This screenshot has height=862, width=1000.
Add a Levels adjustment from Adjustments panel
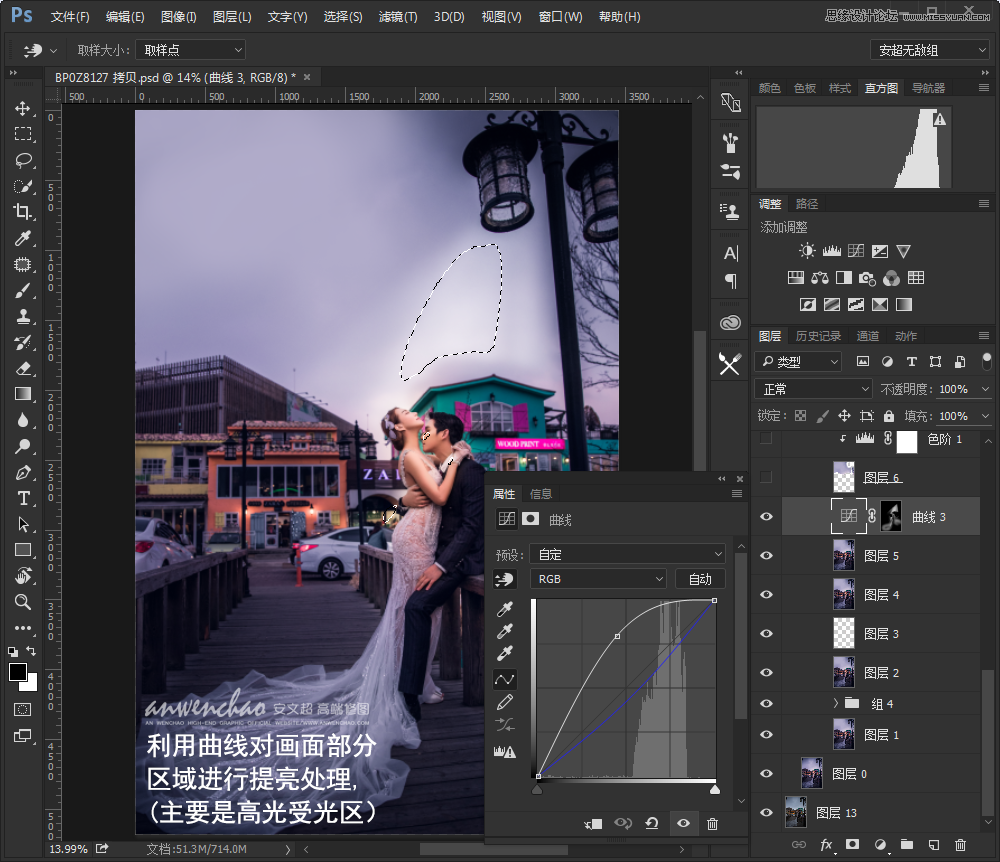[x=831, y=251]
